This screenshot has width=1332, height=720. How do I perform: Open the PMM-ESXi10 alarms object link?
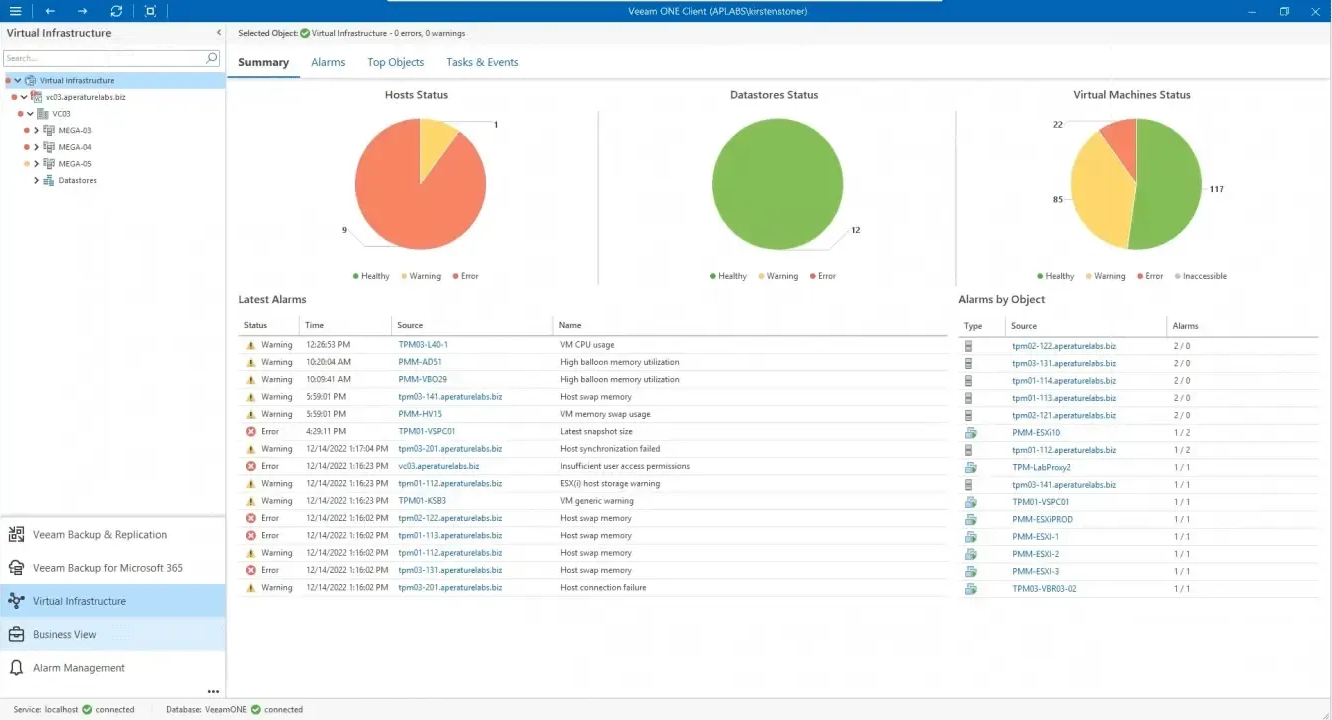(x=1036, y=433)
